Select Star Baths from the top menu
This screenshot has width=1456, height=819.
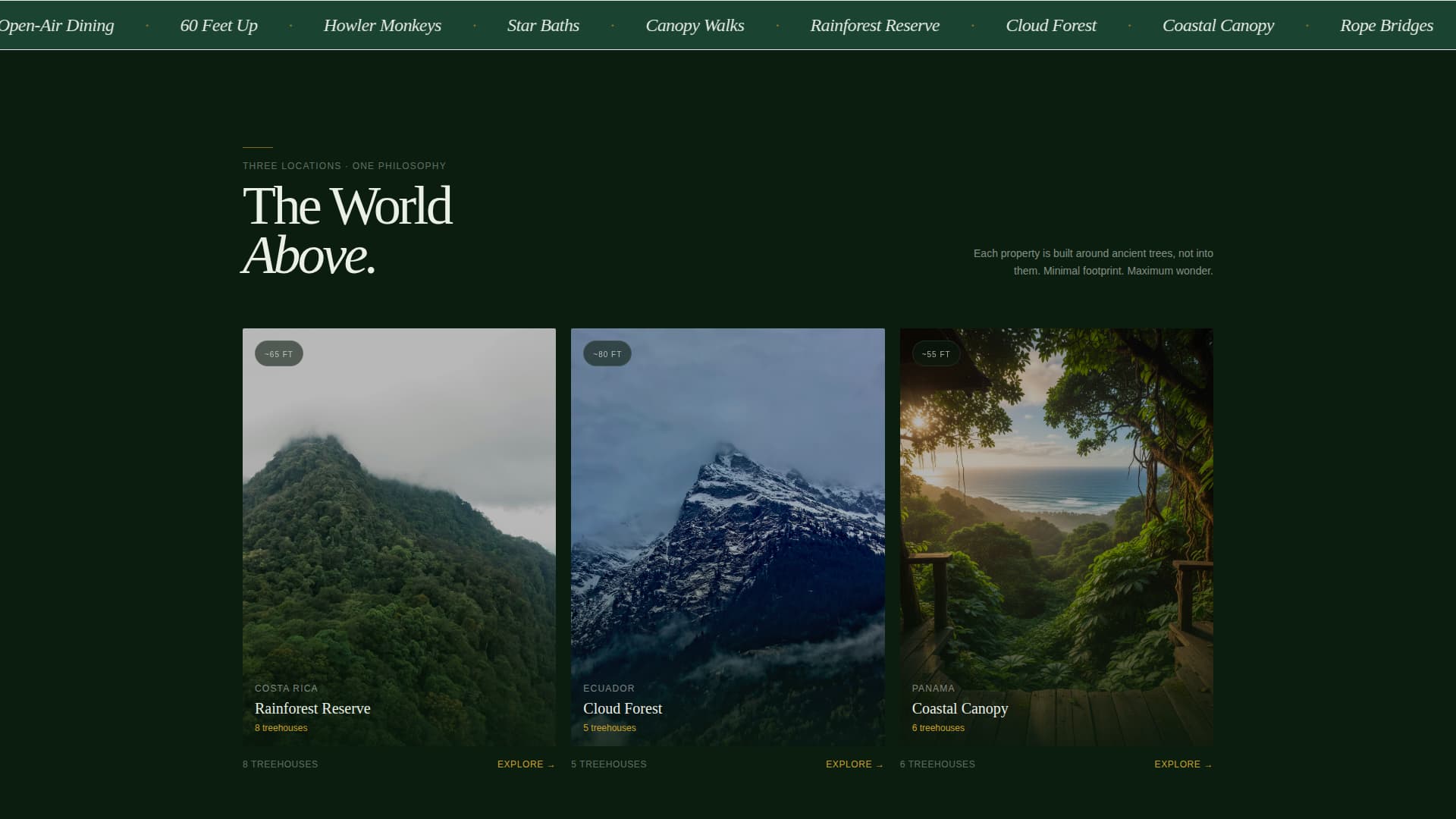pyautogui.click(x=543, y=25)
